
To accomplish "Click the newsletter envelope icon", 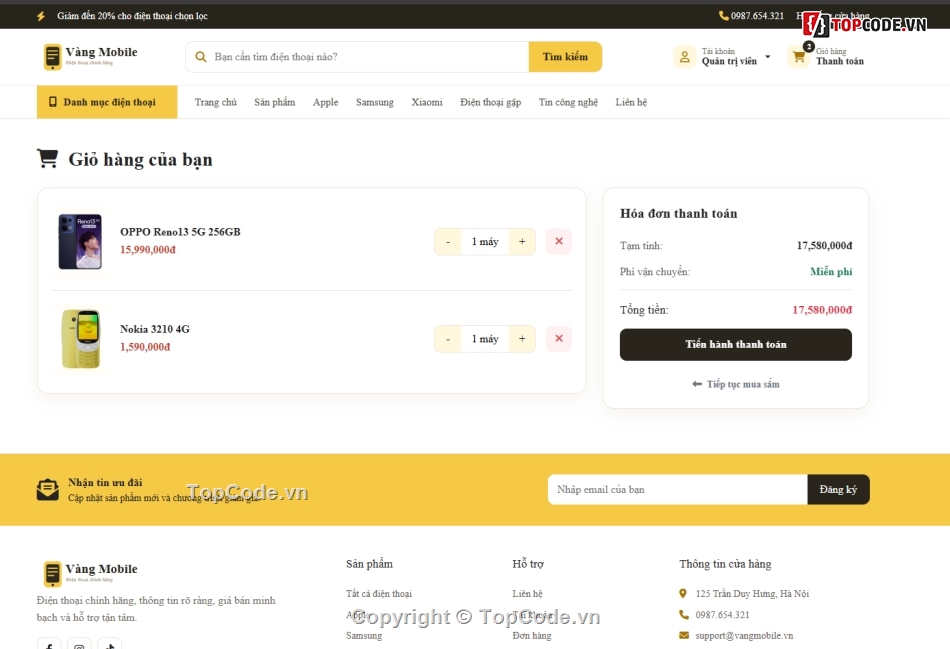I will tap(47, 490).
